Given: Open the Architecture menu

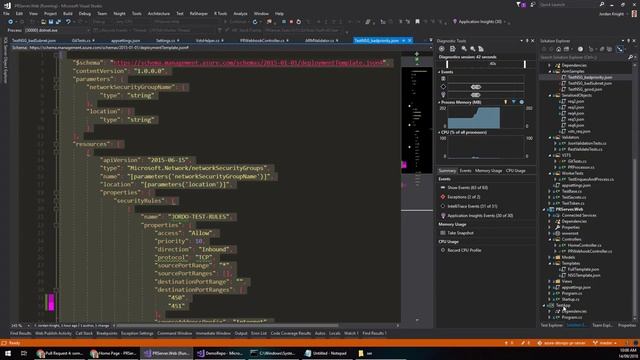Looking at the screenshot, I should [159, 13].
